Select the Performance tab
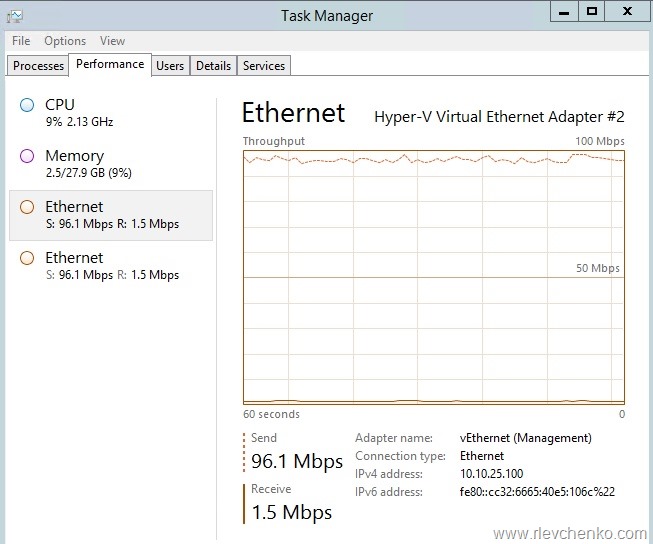This screenshot has width=653, height=544. pos(110,64)
